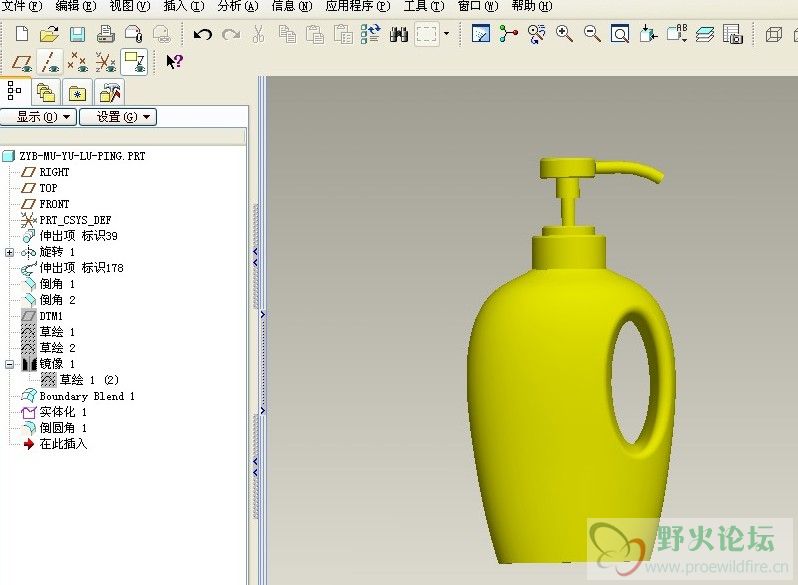This screenshot has height=585, width=798.
Task: Select Boundary Blend 1 in model tree
Action: point(86,396)
